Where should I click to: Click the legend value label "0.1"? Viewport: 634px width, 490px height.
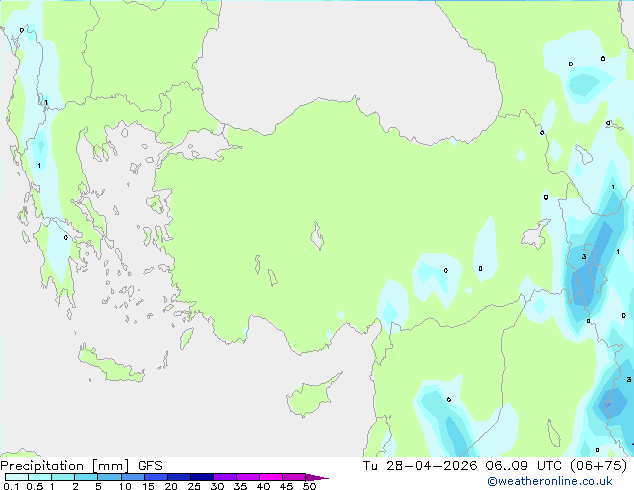11,486
